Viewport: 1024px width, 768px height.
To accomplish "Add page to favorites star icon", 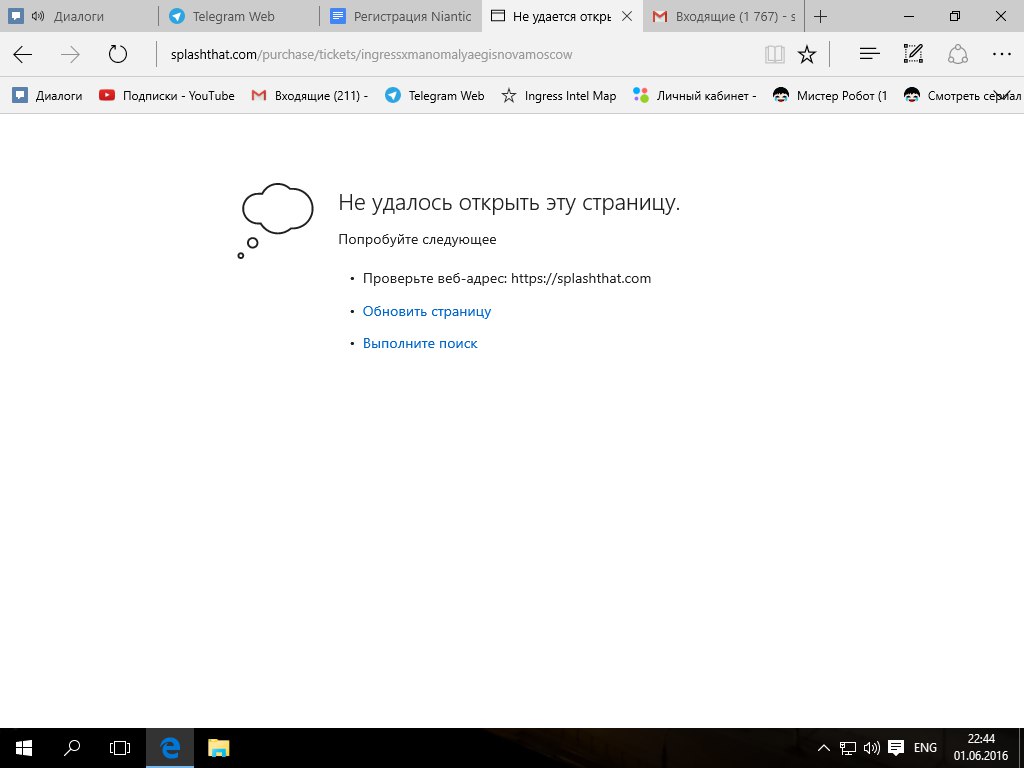I will 807,54.
